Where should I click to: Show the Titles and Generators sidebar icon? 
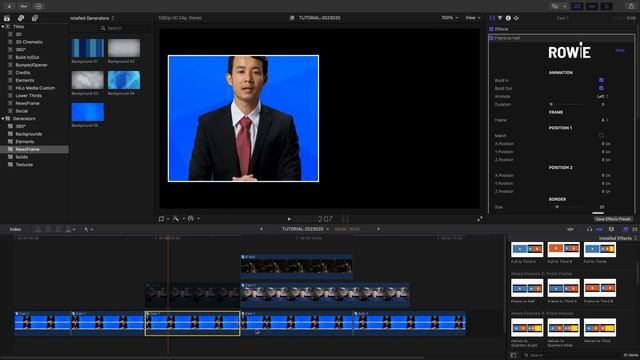coord(35,18)
